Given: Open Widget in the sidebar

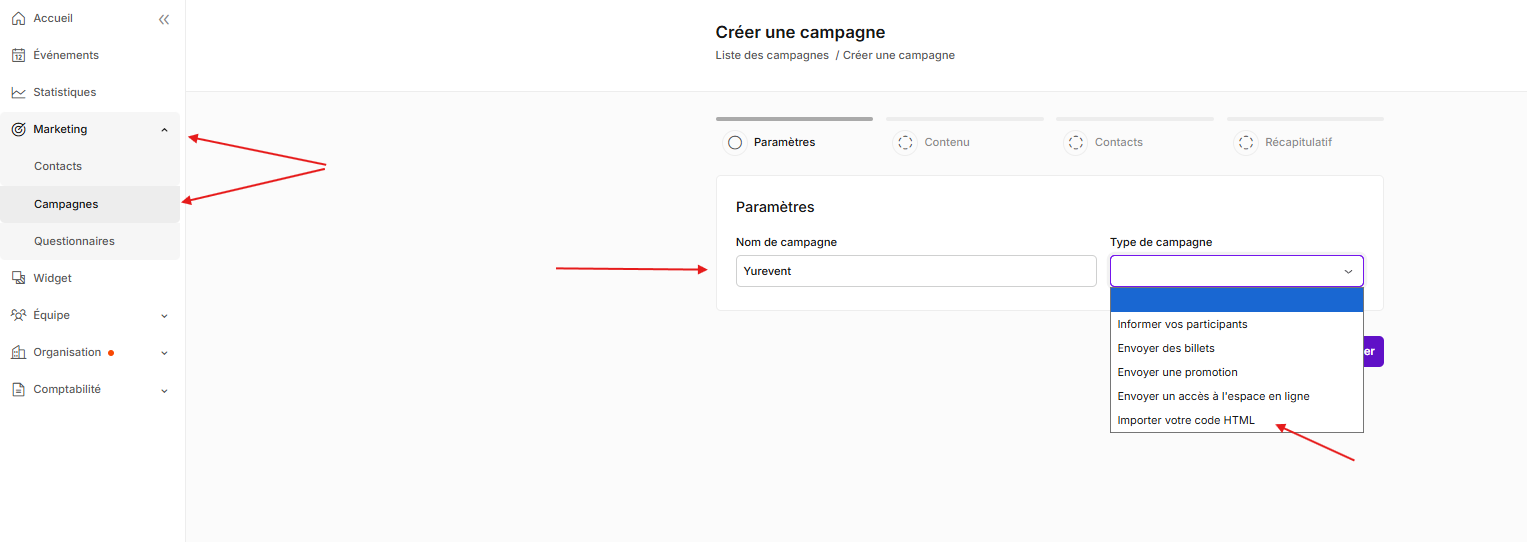Looking at the screenshot, I should [x=52, y=278].
